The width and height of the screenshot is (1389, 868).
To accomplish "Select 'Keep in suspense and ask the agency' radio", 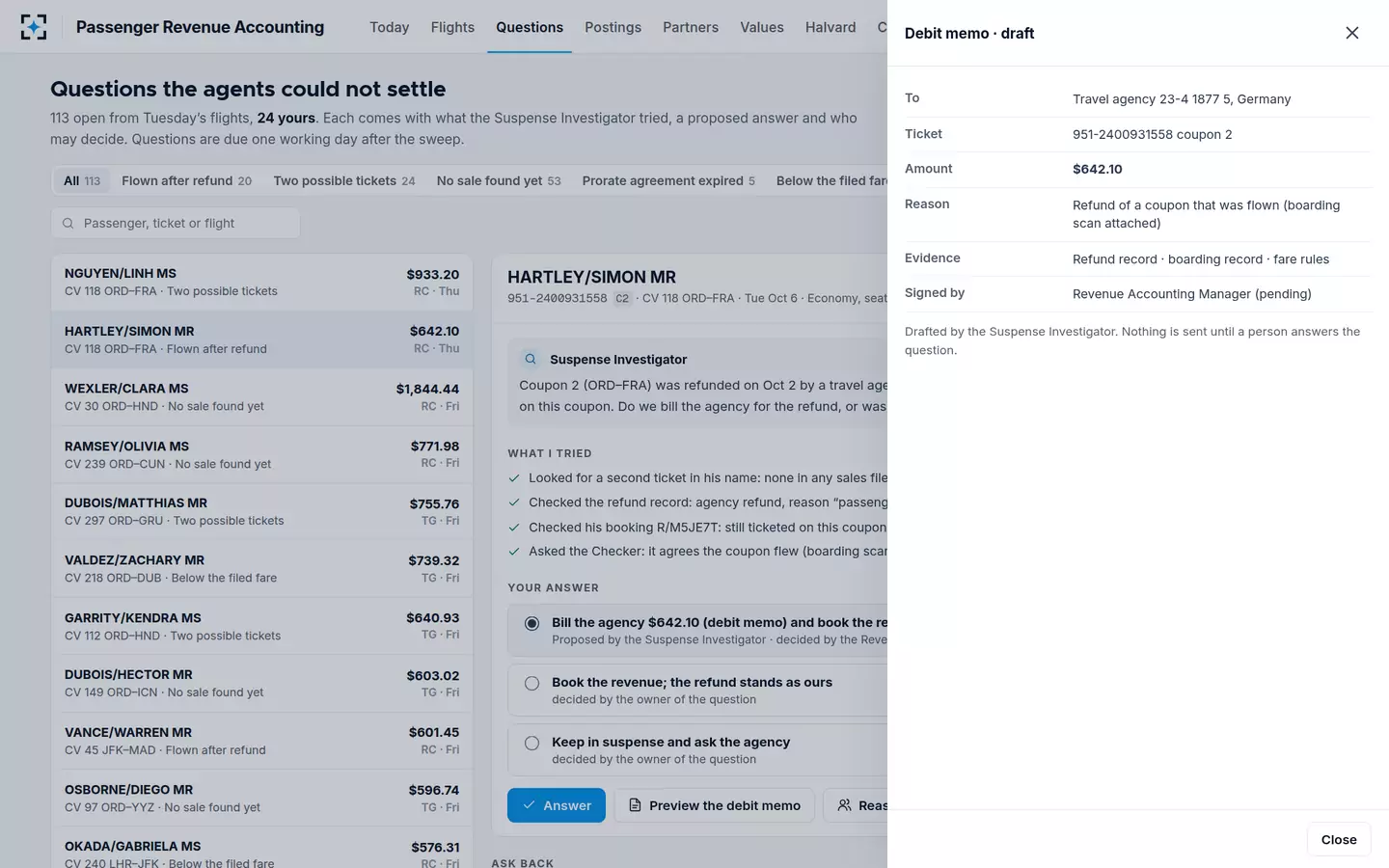I will 531,743.
